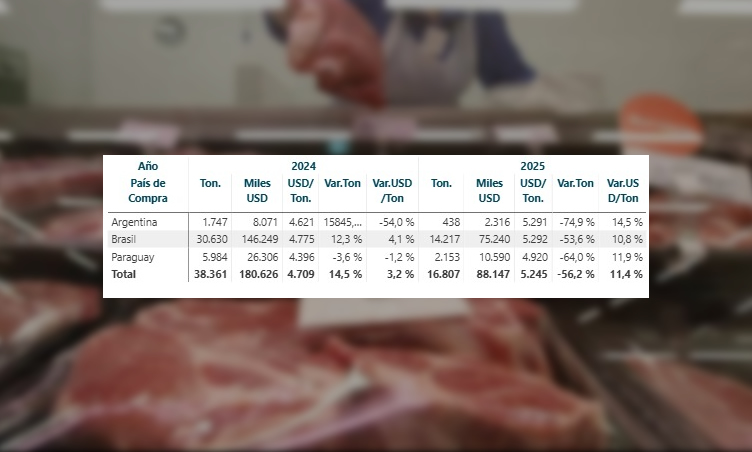Click Argentina 2024 variation -54,0 %
Screen dimensions: 752x452
coord(396,222)
